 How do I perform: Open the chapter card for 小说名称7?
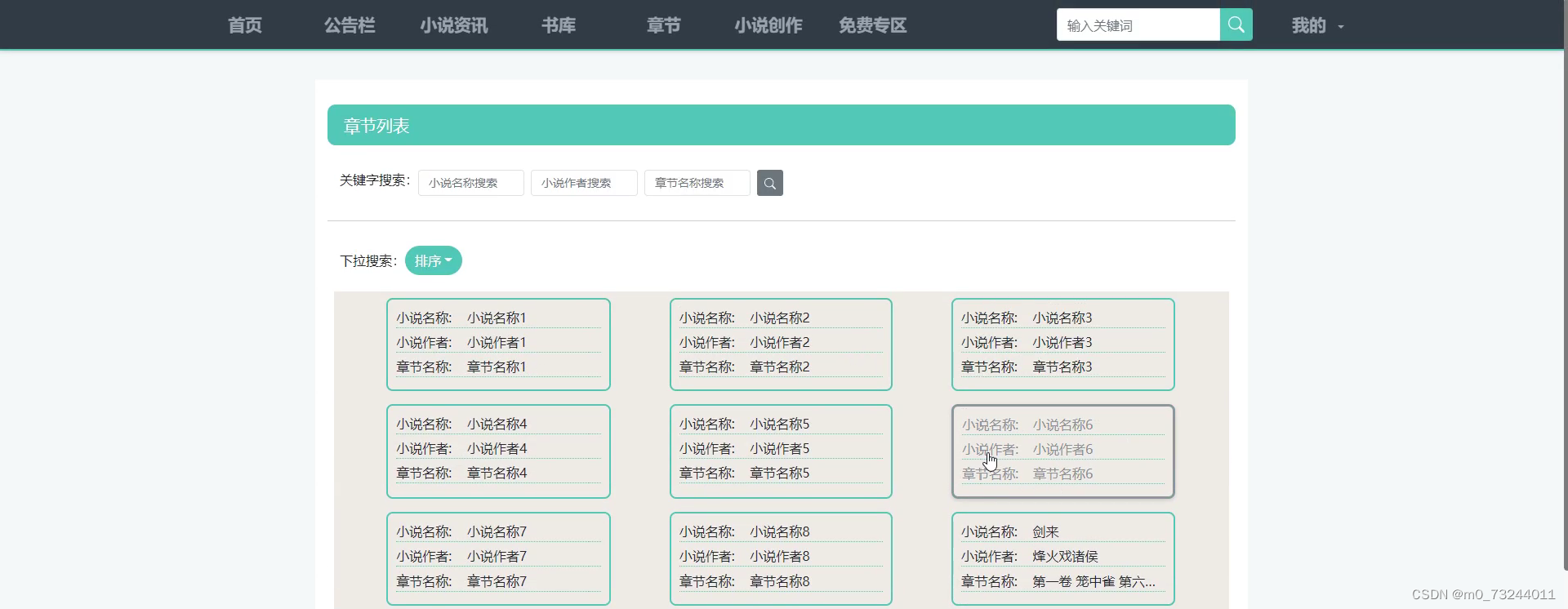(x=498, y=558)
